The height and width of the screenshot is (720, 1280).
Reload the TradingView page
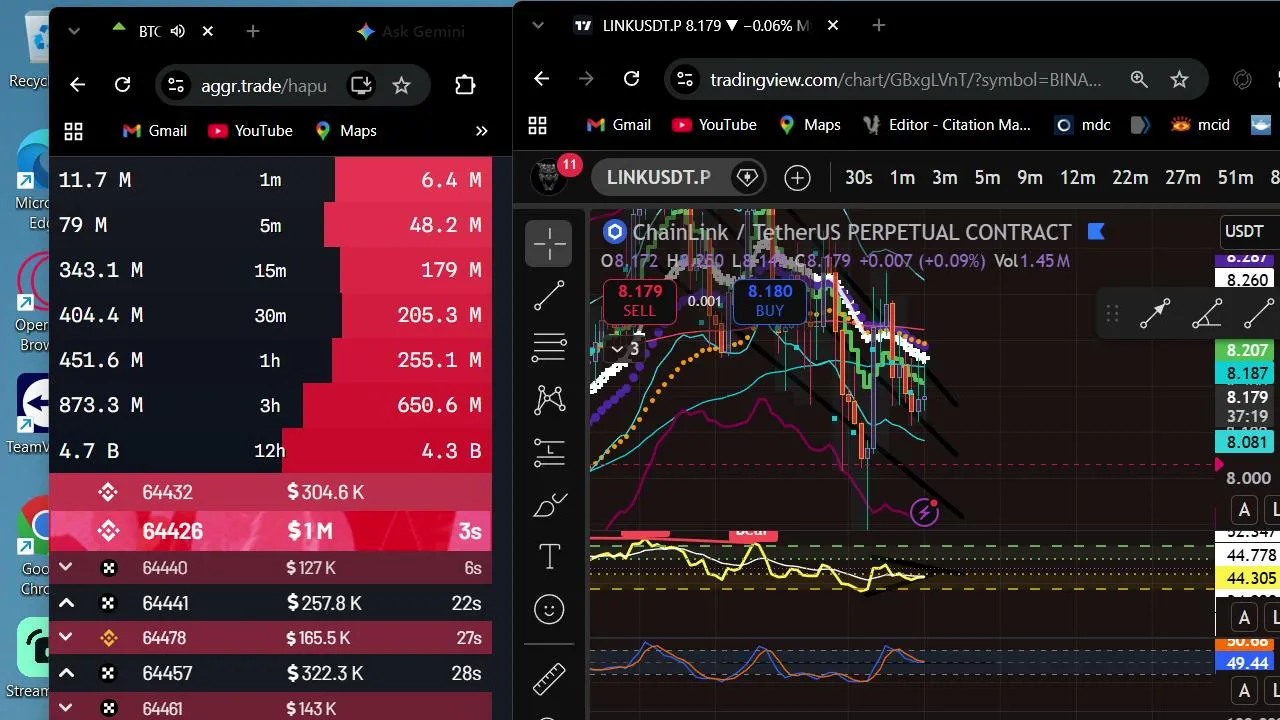click(x=631, y=79)
